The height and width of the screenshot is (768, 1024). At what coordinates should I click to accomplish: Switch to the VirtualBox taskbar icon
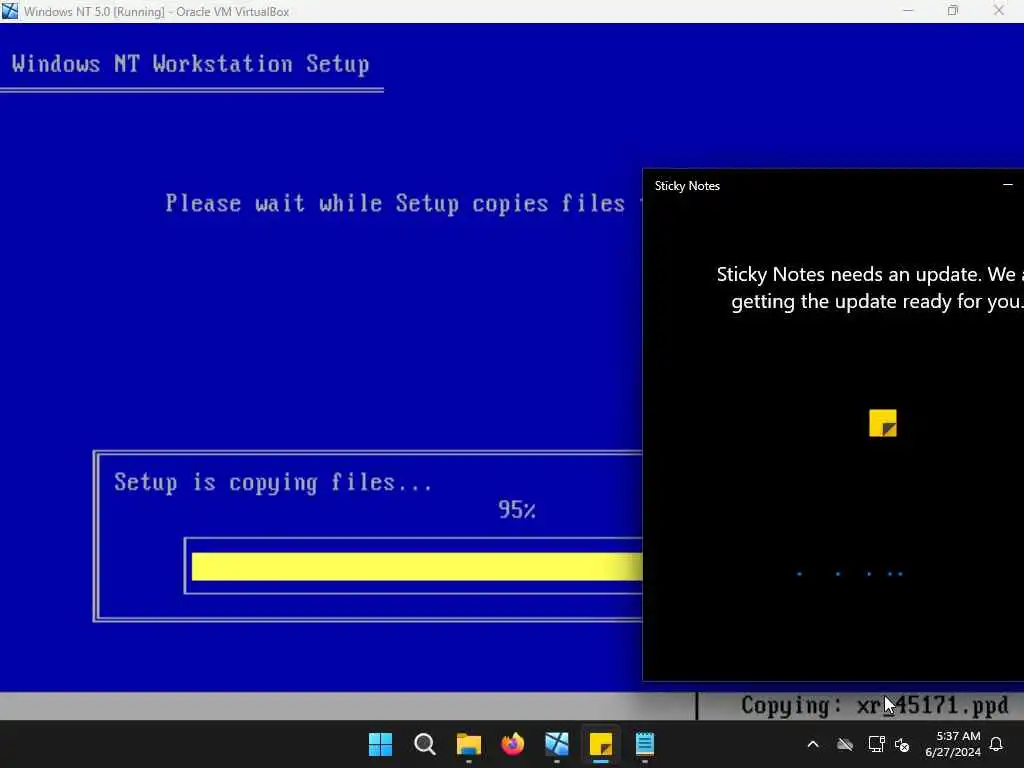556,744
